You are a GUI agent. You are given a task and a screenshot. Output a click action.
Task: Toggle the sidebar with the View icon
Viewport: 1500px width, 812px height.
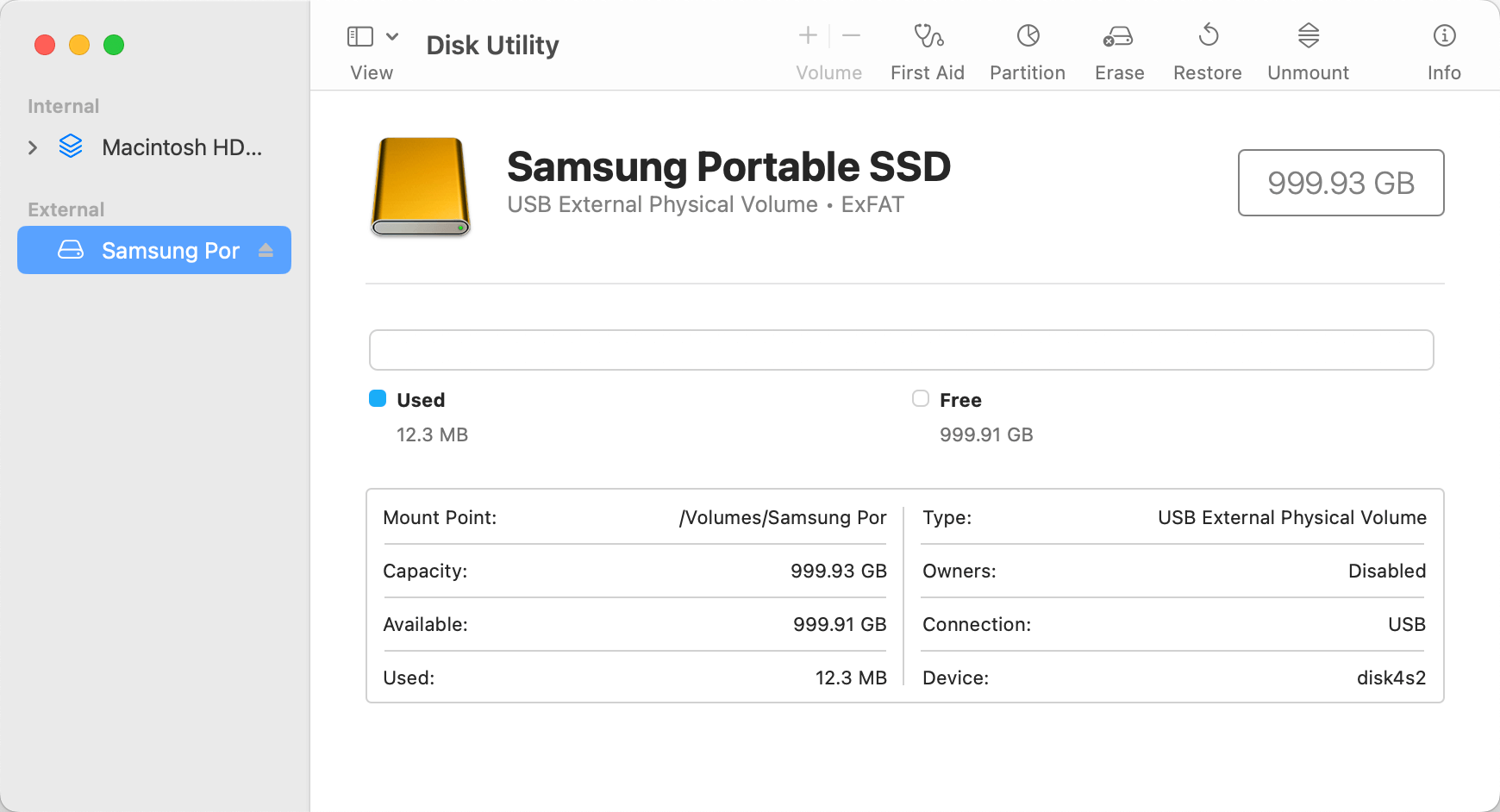361,36
